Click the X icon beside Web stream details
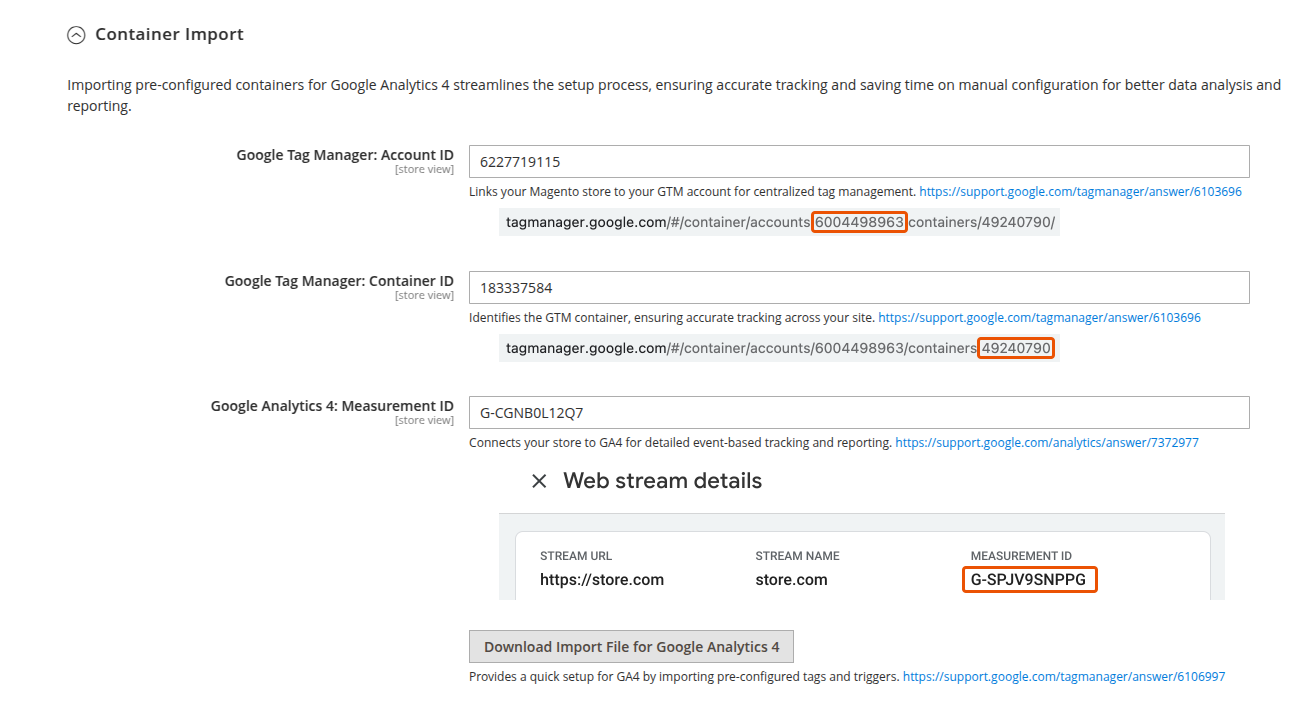The image size is (1311, 709). (539, 481)
